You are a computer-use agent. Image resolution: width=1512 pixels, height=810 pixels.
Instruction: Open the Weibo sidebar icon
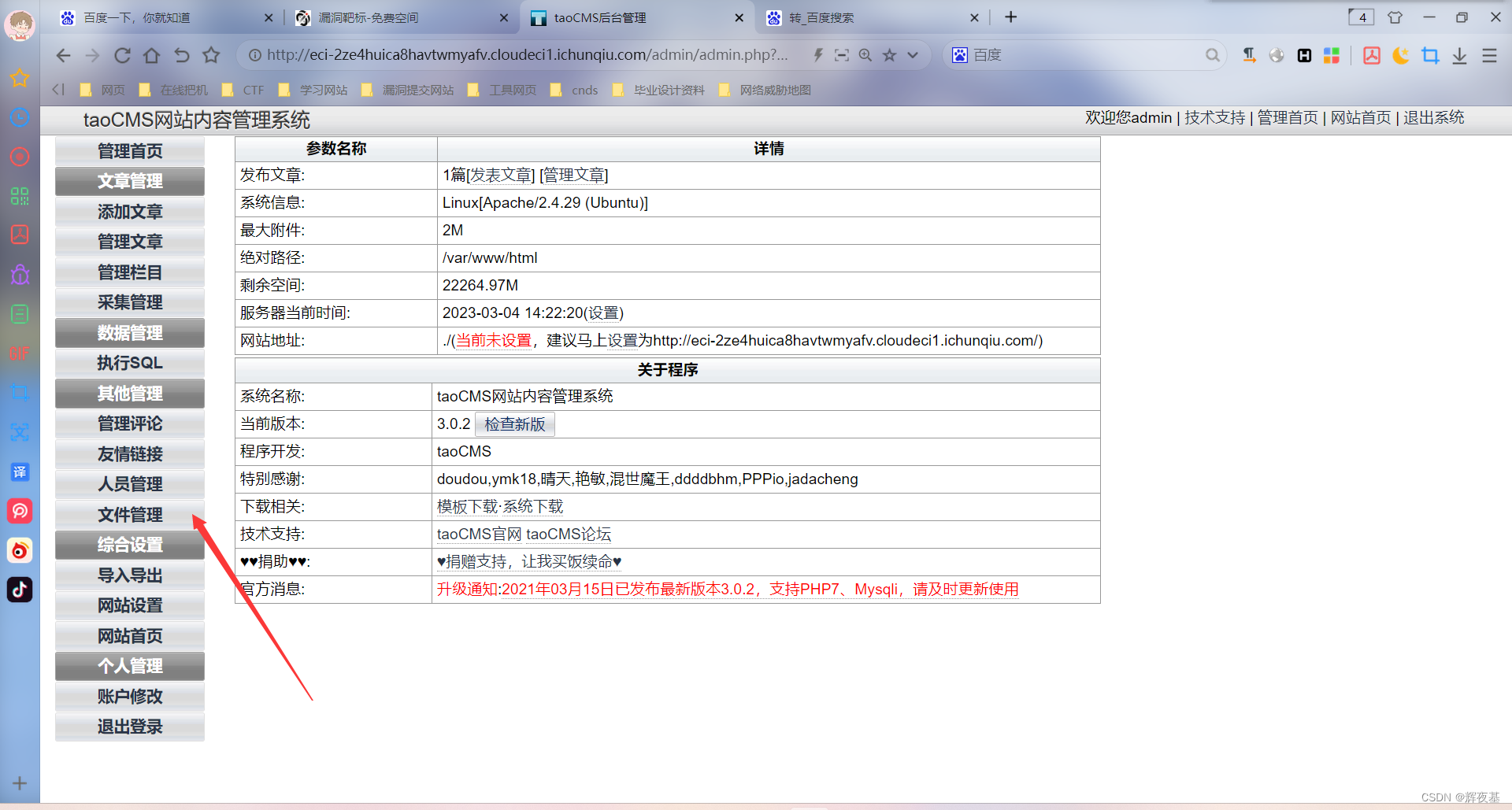(20, 550)
